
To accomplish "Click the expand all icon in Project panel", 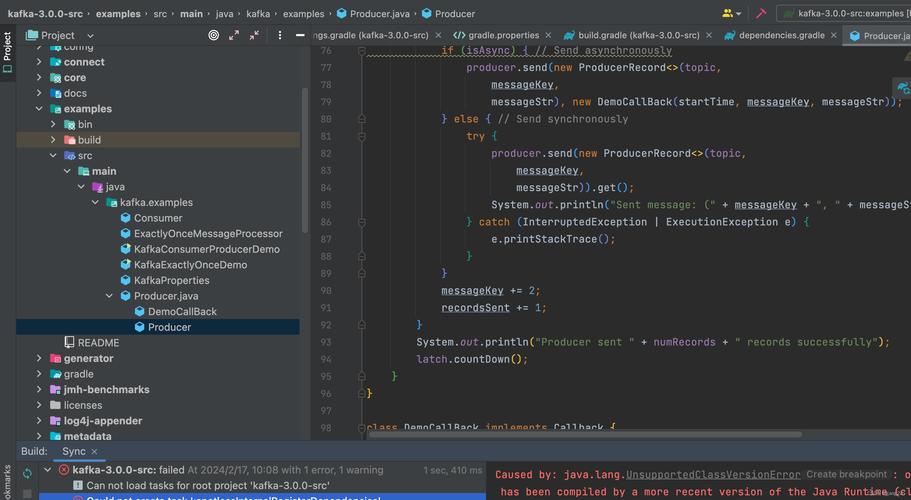I will tap(234, 35).
